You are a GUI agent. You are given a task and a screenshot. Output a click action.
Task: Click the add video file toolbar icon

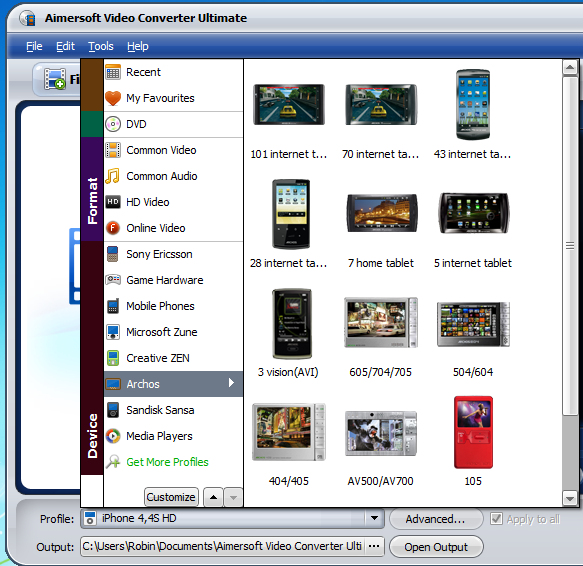pos(55,78)
